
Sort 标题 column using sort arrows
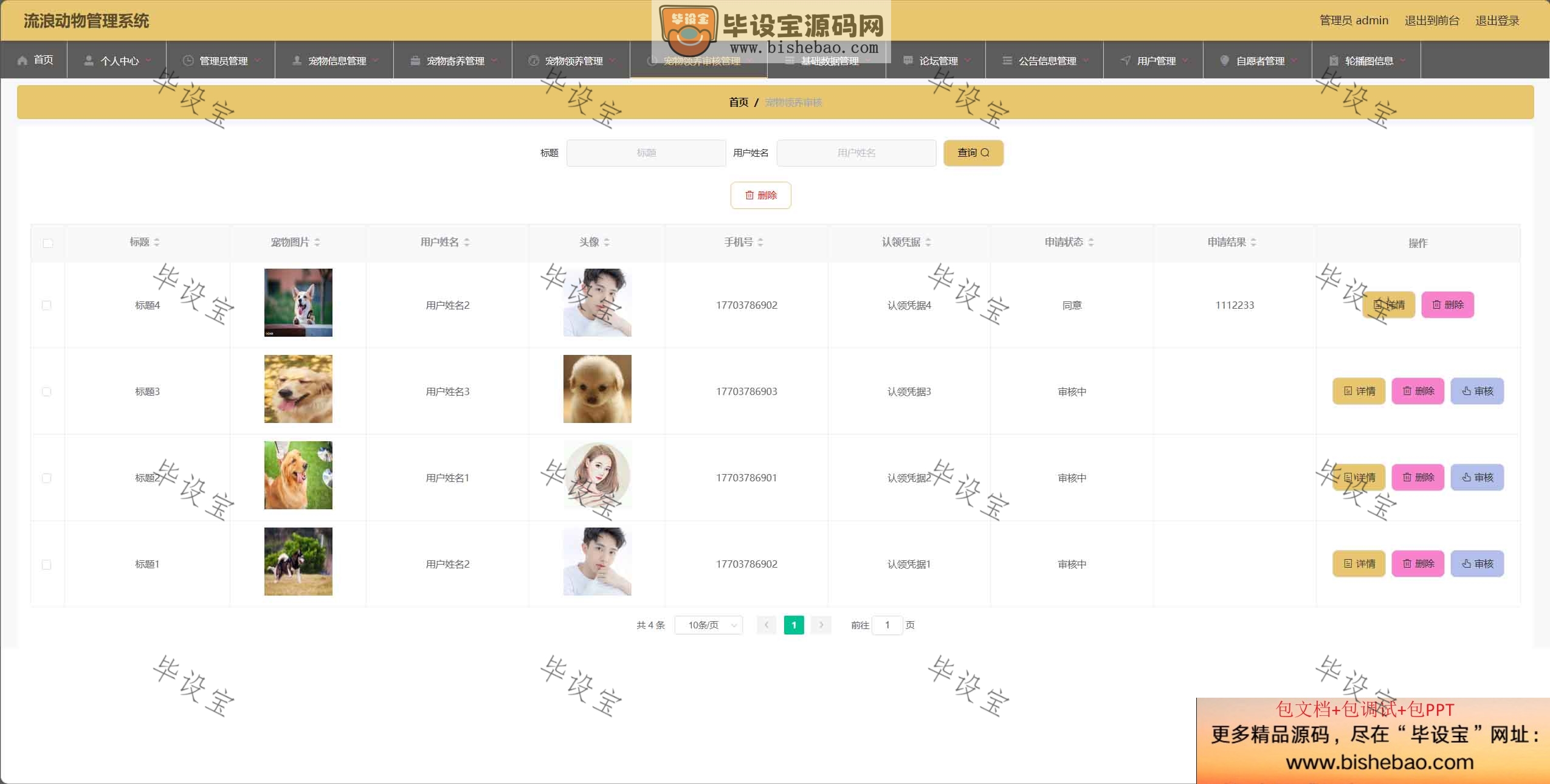click(157, 242)
